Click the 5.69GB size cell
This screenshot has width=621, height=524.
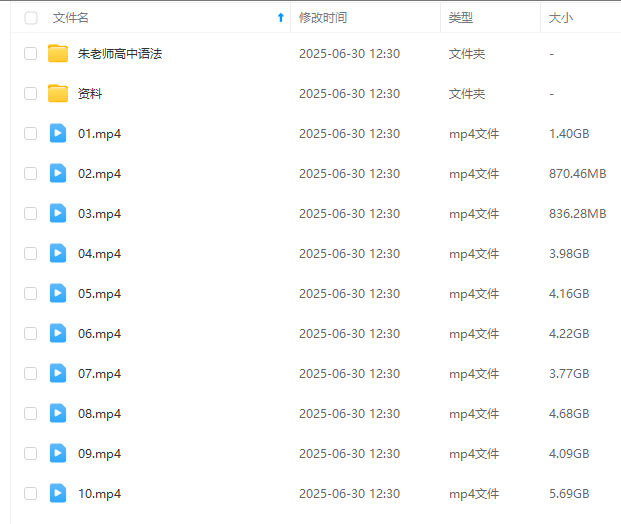(569, 494)
